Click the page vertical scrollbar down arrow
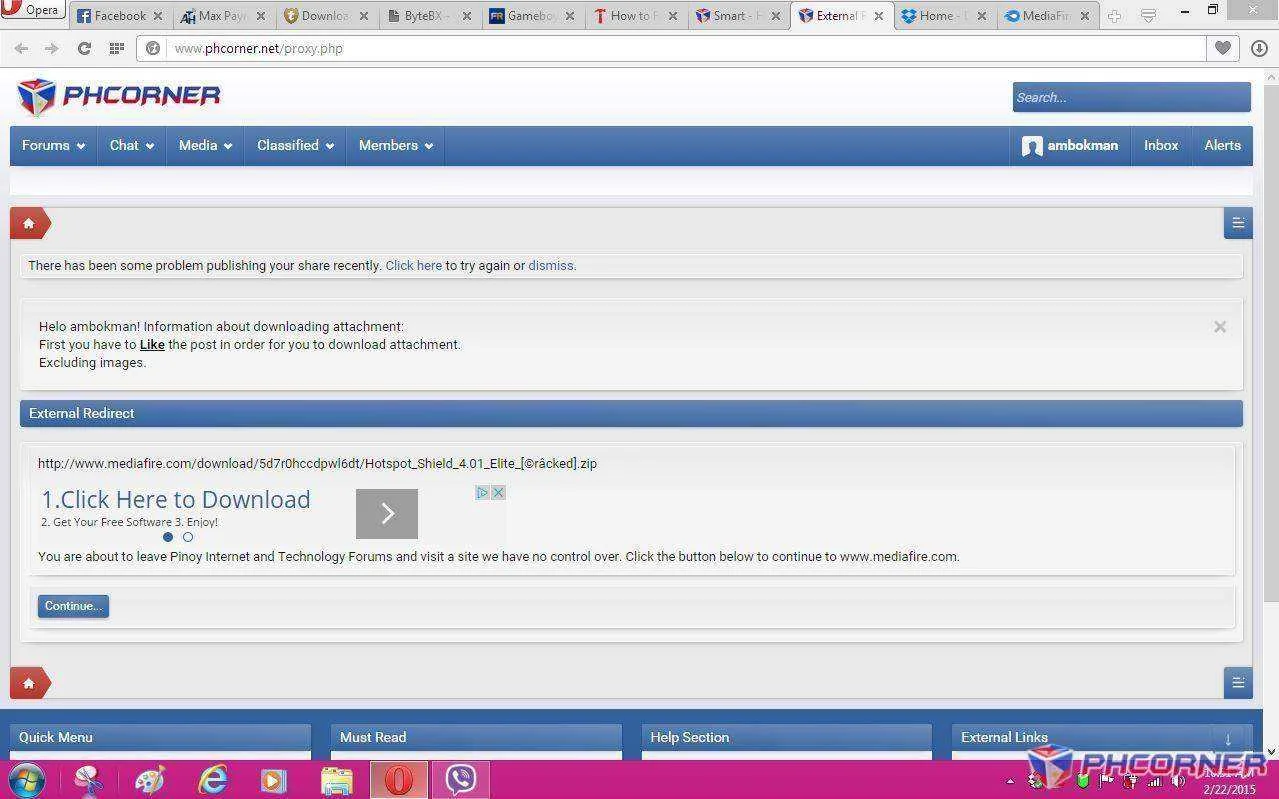This screenshot has height=799, width=1279. [1271, 751]
